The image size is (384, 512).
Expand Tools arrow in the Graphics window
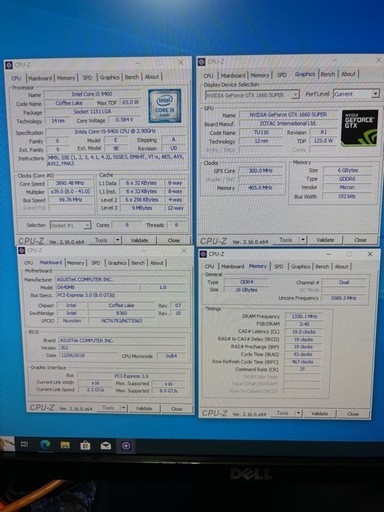303,240
